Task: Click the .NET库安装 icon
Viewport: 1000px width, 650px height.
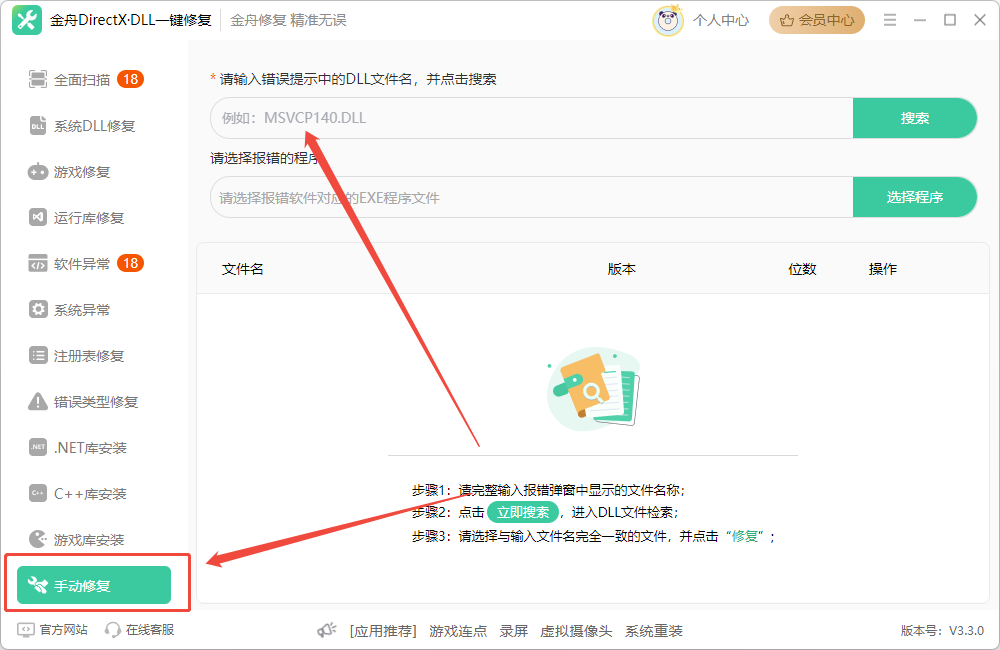Action: point(38,447)
